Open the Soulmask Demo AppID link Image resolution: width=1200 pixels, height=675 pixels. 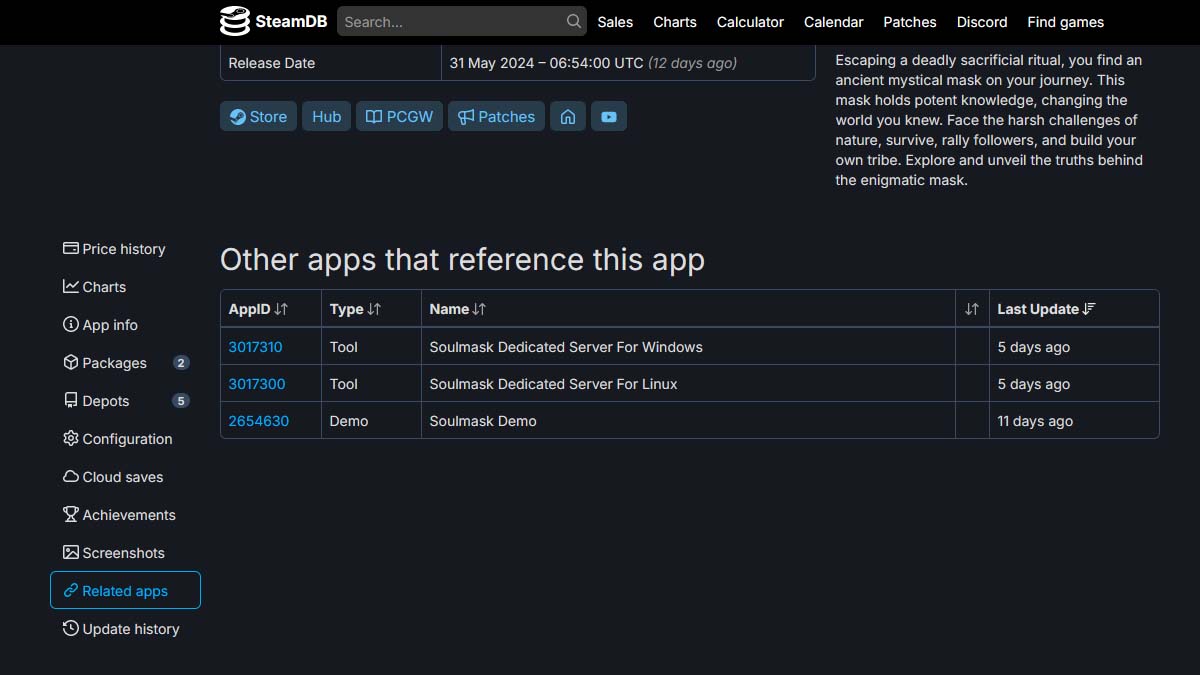256,420
